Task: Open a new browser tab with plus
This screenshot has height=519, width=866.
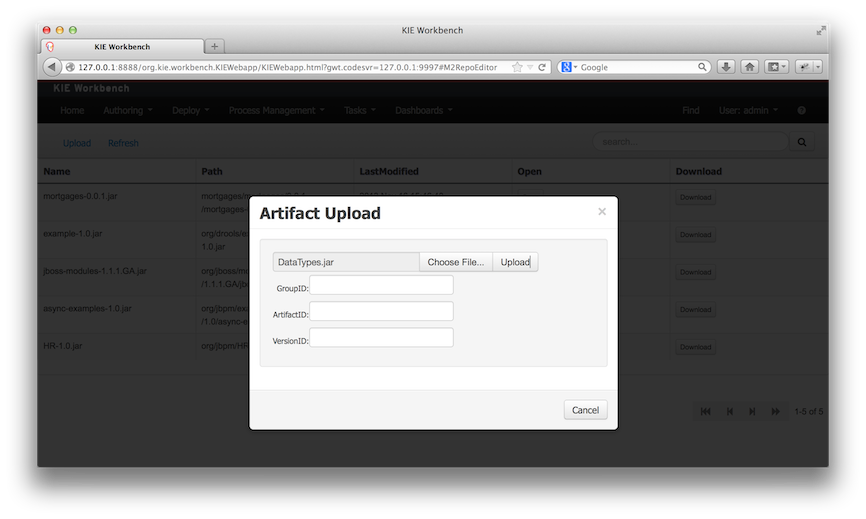Action: click(215, 46)
